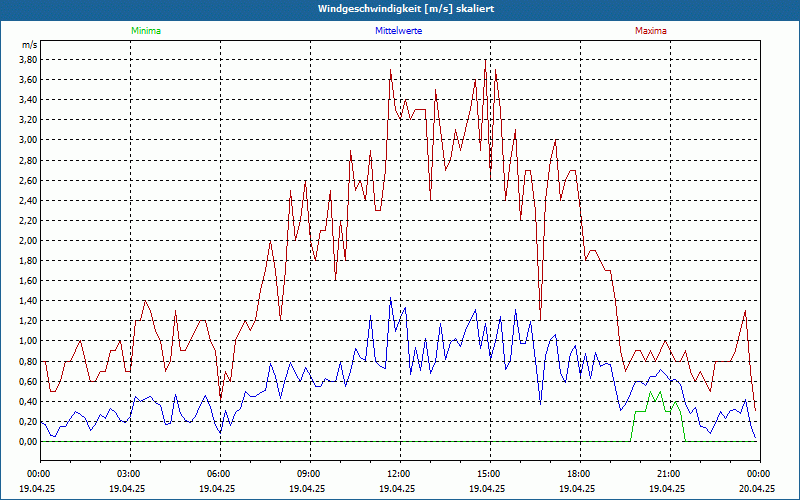
Task: Click the 09:00 time label on x-axis
Action: pyautogui.click(x=310, y=474)
